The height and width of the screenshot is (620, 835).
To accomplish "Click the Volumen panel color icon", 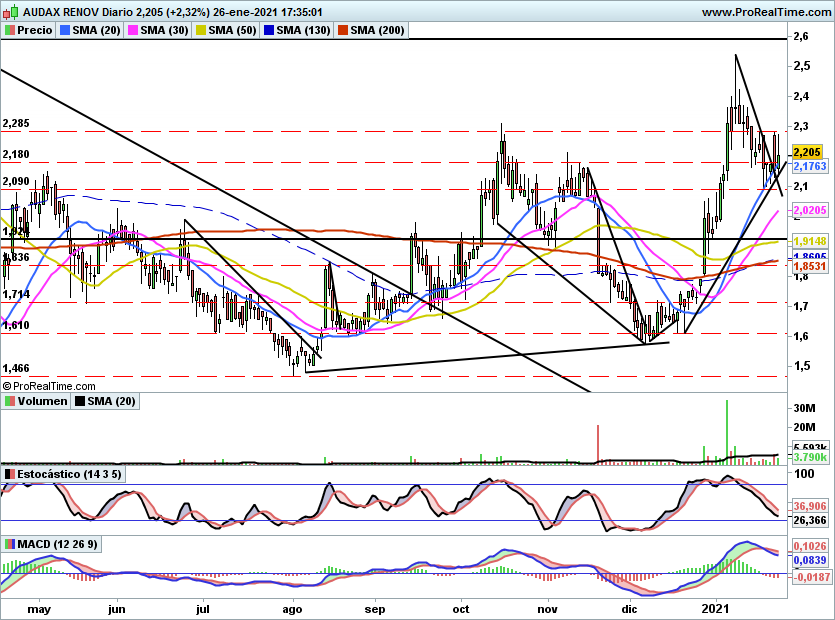I will (x=10, y=401).
